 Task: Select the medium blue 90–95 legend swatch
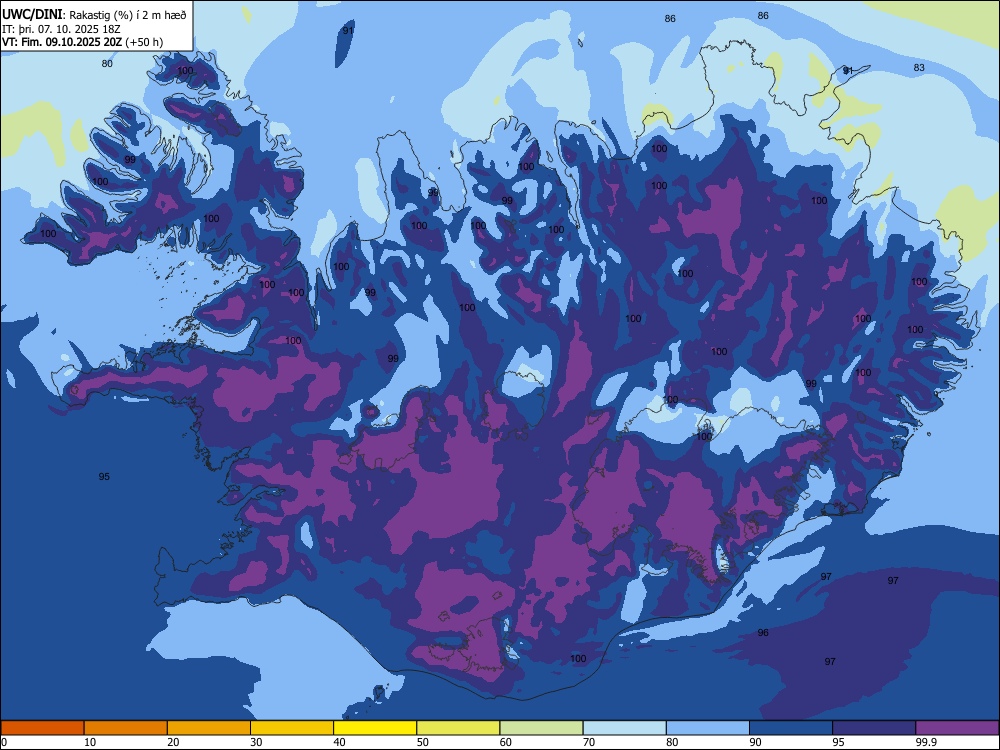pyautogui.click(x=791, y=728)
